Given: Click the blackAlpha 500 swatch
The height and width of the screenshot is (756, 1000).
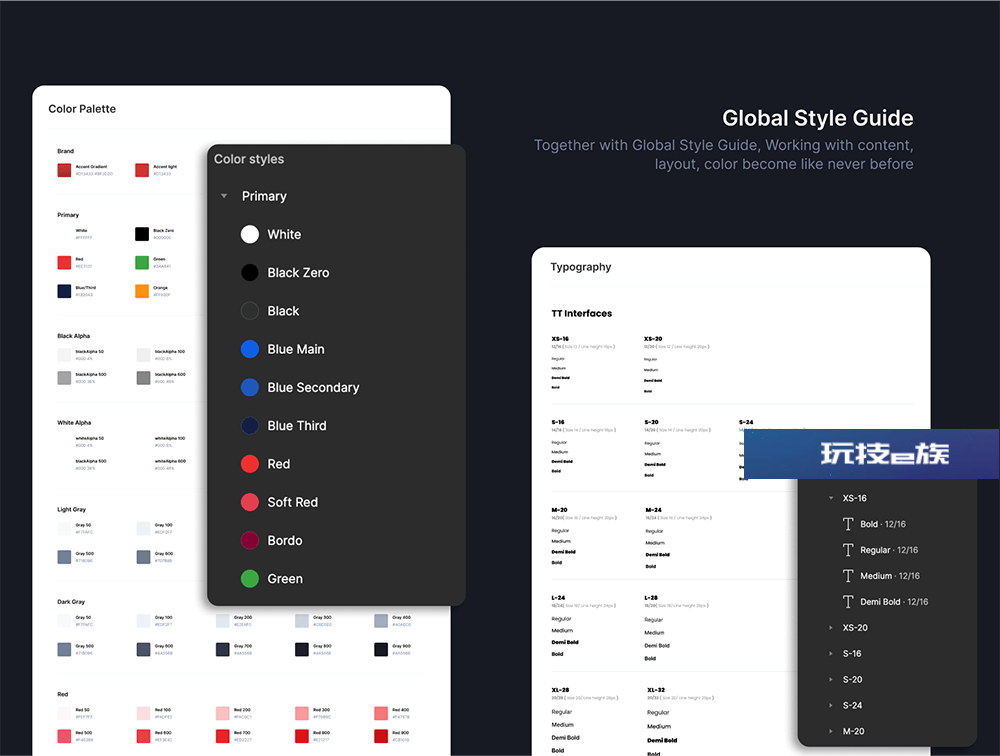Looking at the screenshot, I should click(64, 378).
